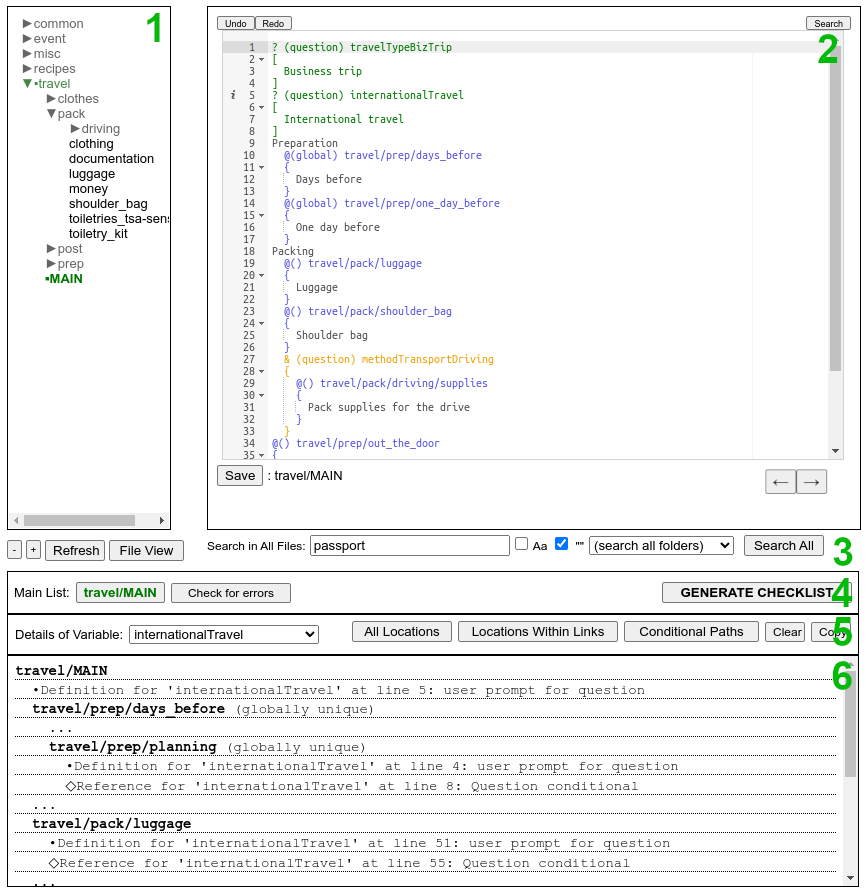The width and height of the screenshot is (866, 894).
Task: Open the toiletry_kit file
Action: 98,234
